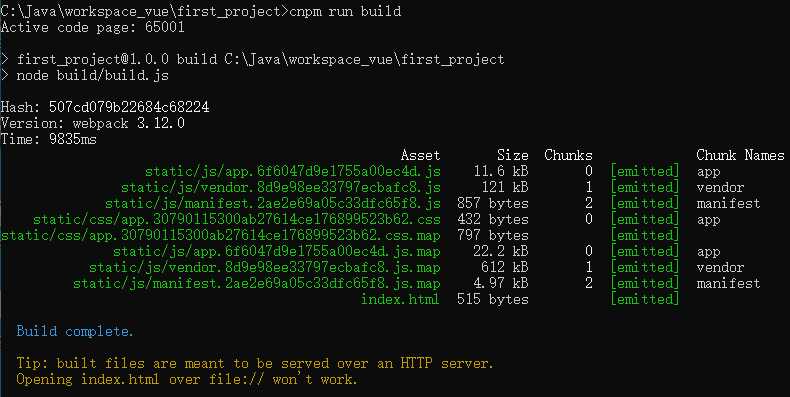The height and width of the screenshot is (397, 790).
Task: Select the webpack Hash value line
Action: point(105,107)
